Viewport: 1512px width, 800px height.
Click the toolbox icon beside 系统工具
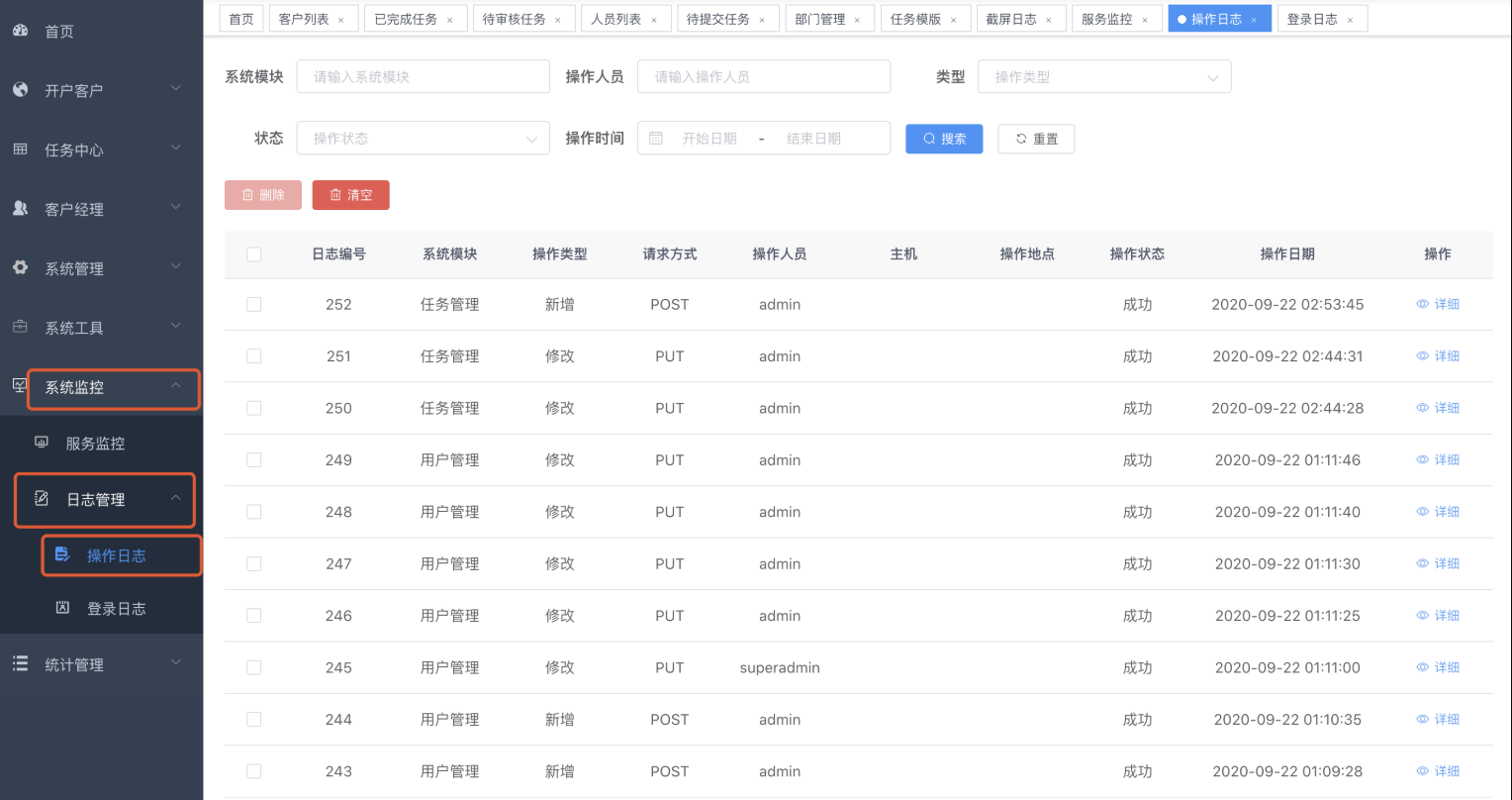tap(20, 328)
